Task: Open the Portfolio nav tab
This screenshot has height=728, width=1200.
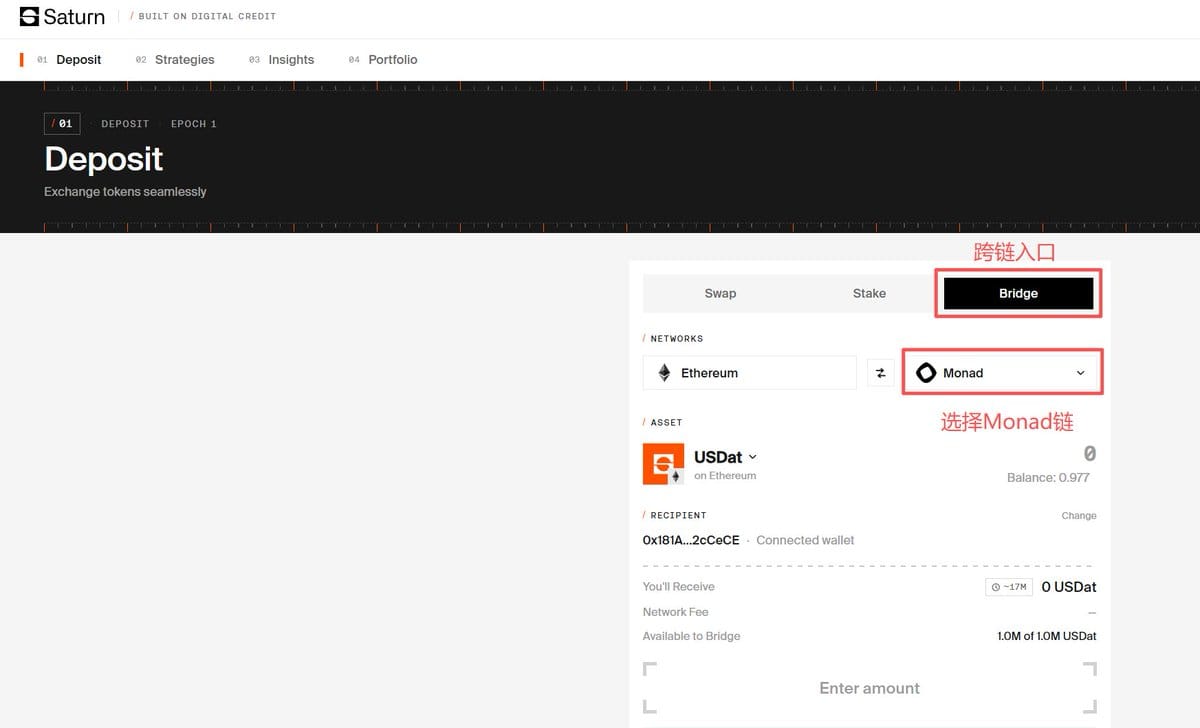Action: click(x=383, y=60)
